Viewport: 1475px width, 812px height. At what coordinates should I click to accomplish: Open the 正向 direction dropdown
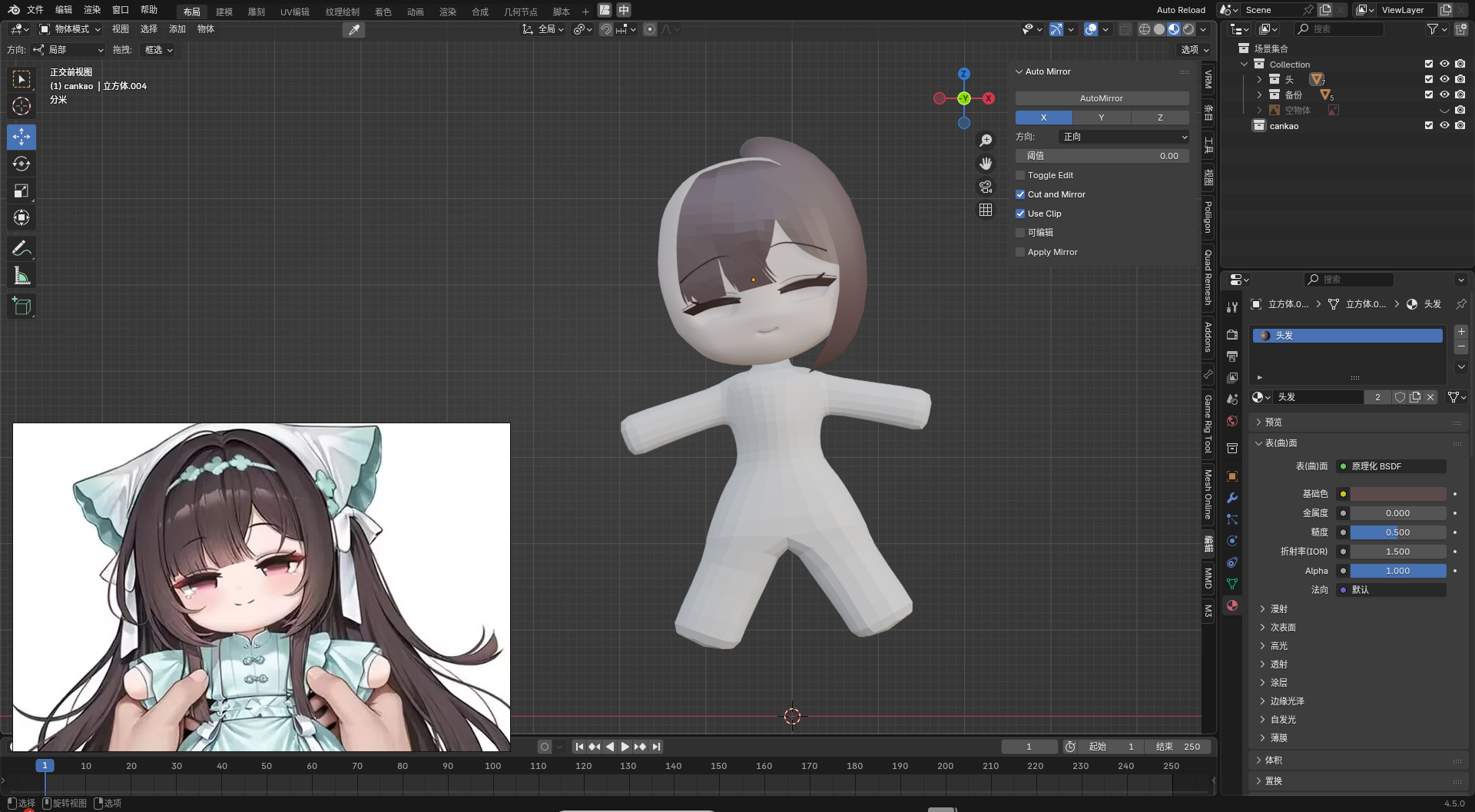1124,137
